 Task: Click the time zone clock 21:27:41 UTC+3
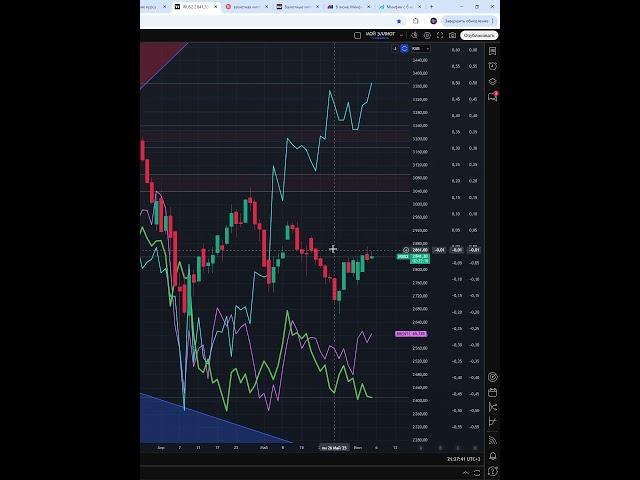(x=463, y=459)
